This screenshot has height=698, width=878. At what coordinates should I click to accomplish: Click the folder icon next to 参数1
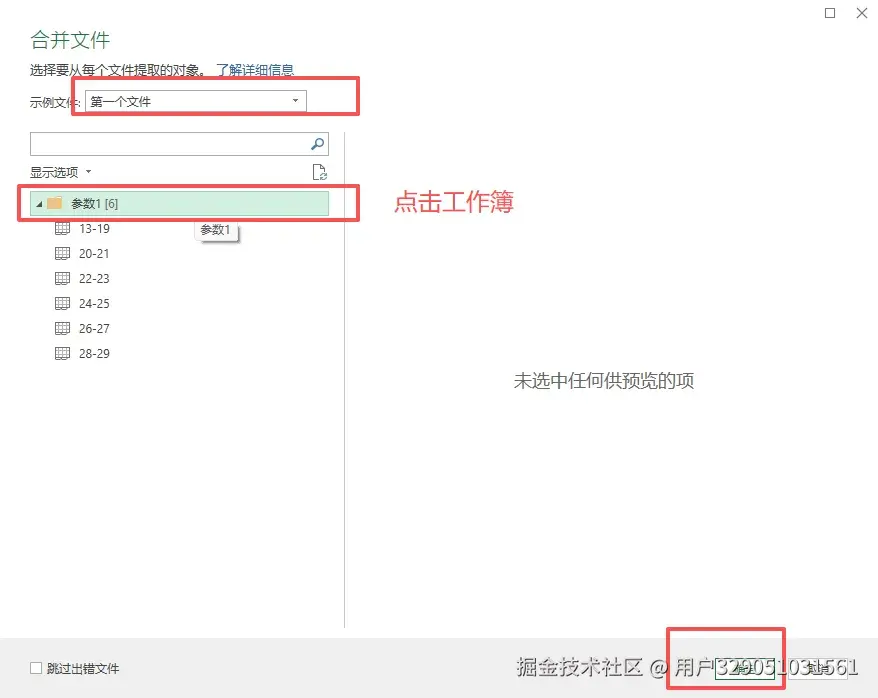tap(52, 202)
